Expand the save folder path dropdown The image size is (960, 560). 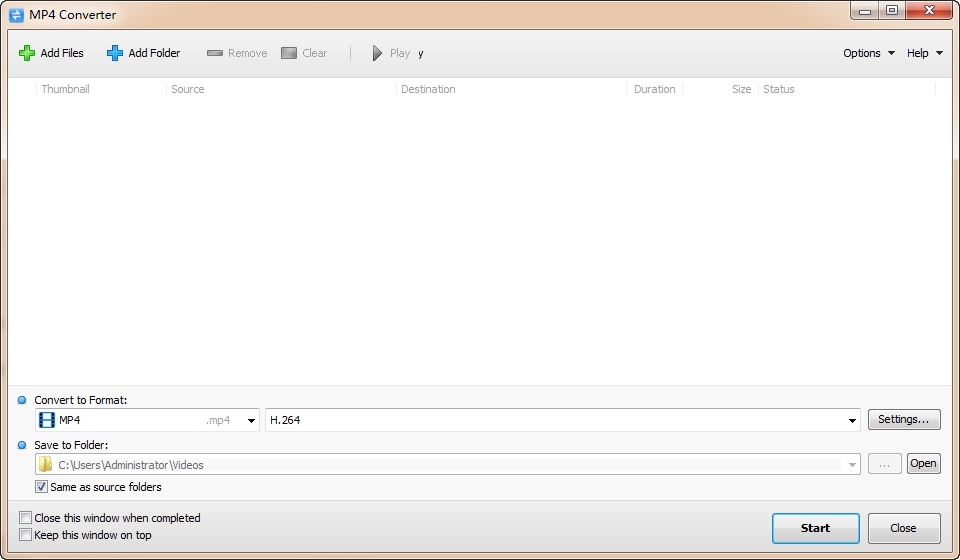852,465
